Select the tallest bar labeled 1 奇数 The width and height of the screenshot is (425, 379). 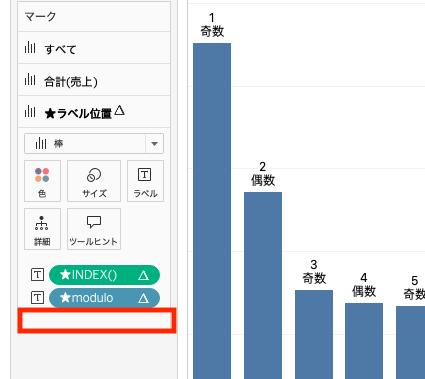click(212, 211)
